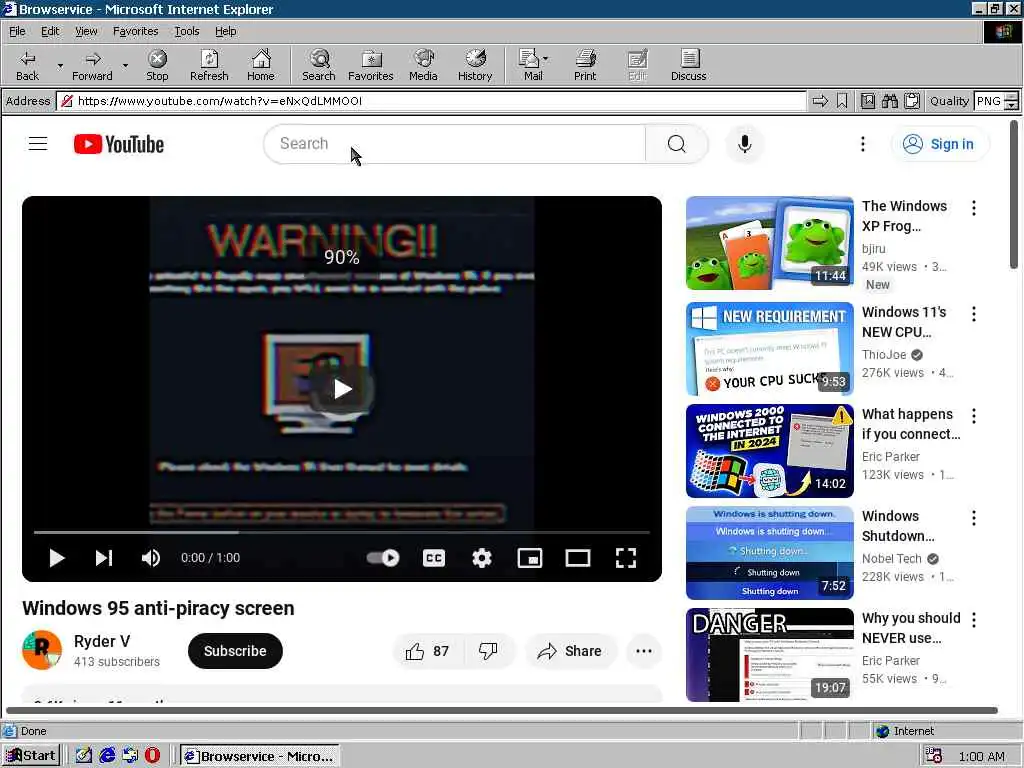
Task: Dislike the video
Action: 488,651
